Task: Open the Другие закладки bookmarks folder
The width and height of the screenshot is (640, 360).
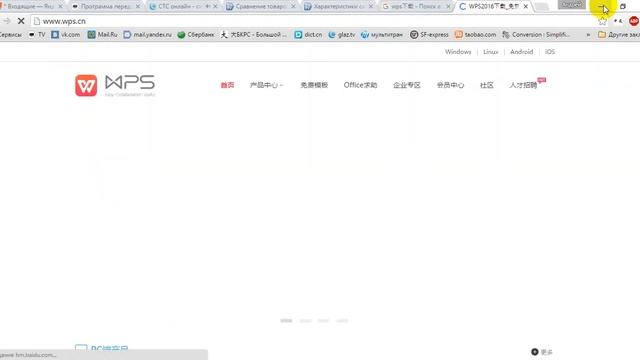Action: (619, 35)
